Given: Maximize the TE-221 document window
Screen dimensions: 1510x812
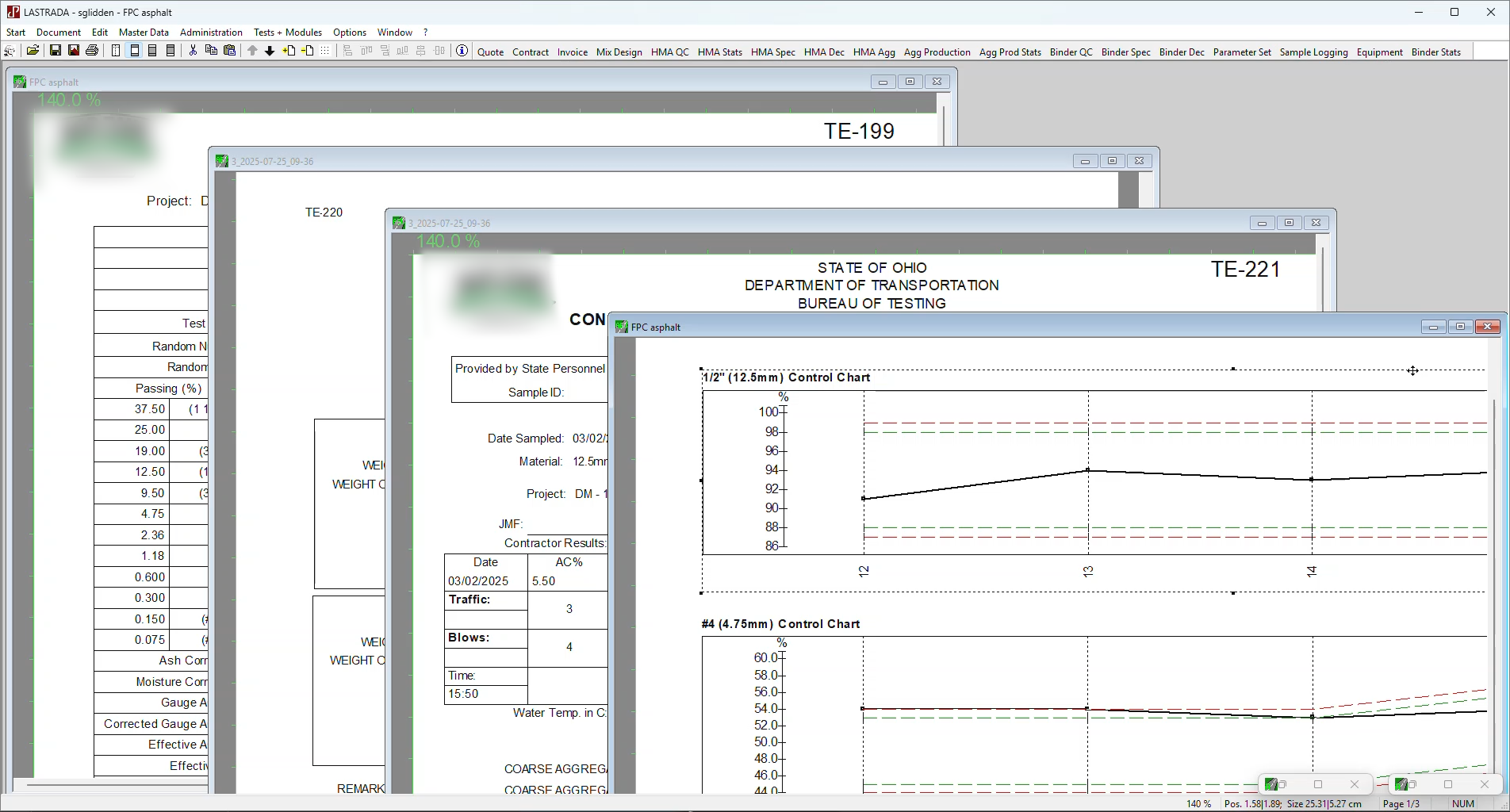Looking at the screenshot, I should [x=1289, y=223].
